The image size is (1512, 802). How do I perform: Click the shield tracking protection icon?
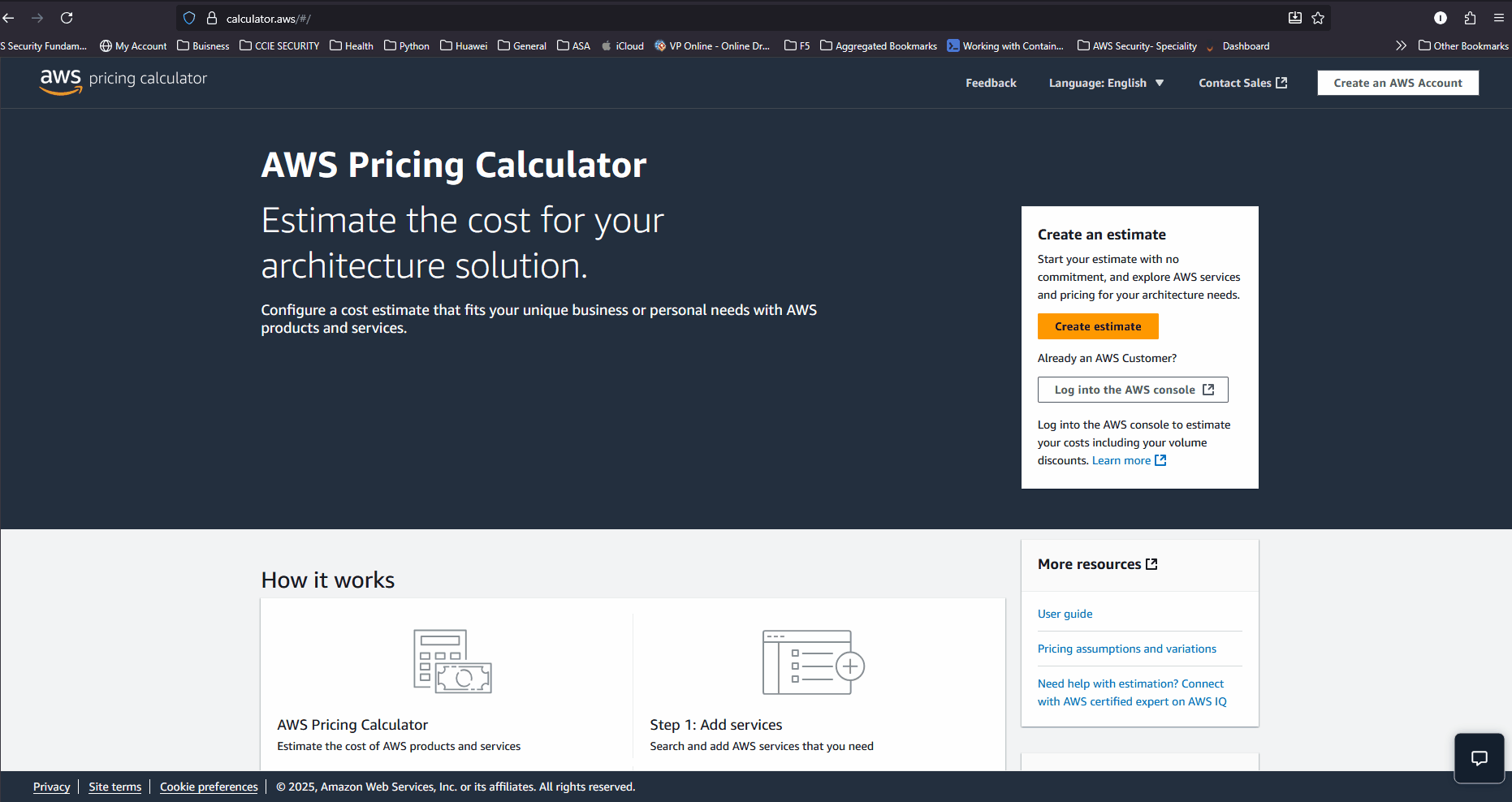pyautogui.click(x=188, y=18)
